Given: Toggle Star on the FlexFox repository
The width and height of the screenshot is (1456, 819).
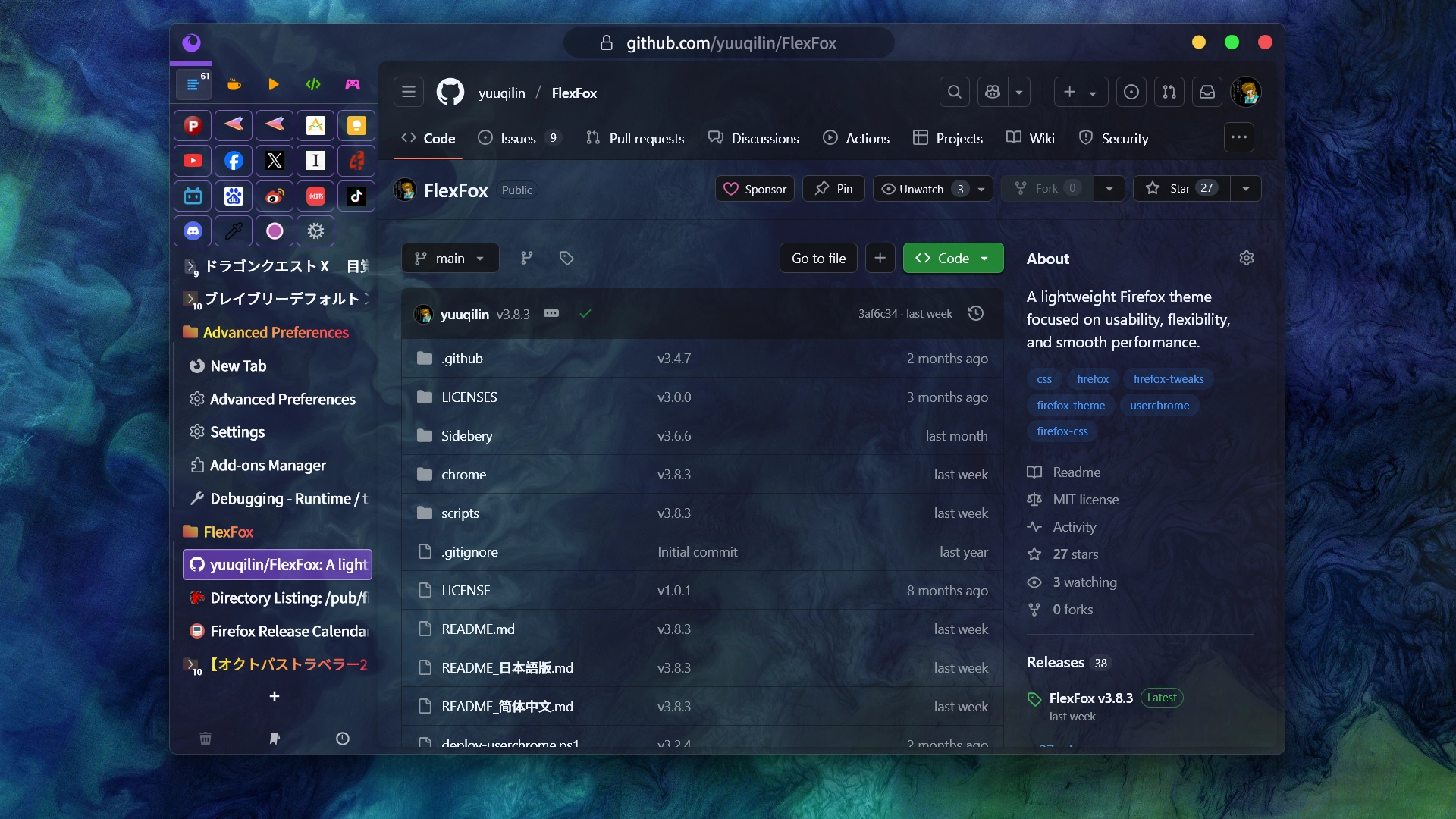Looking at the screenshot, I should 1180,189.
